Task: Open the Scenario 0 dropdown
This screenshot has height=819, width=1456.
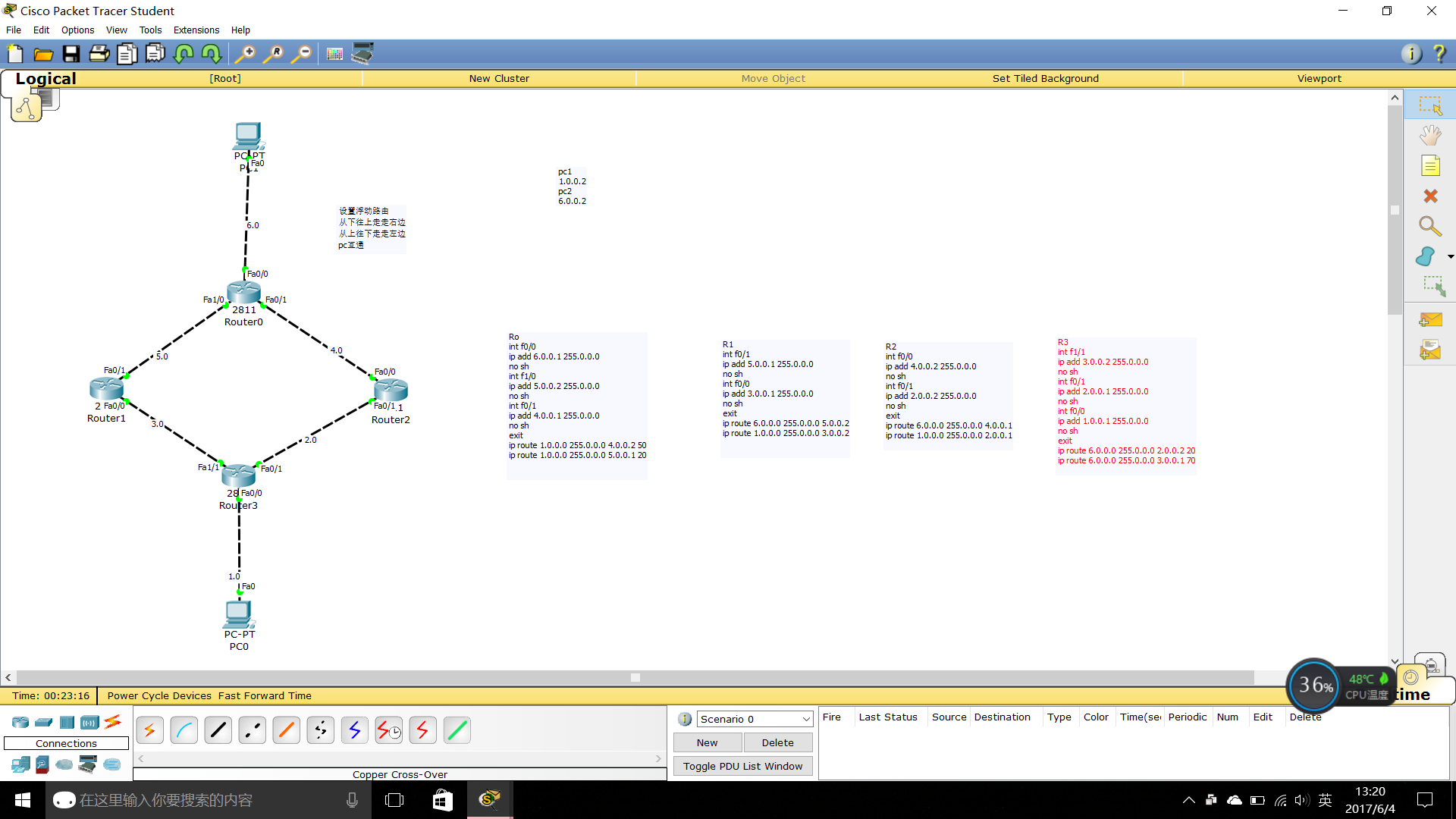Action: click(755, 719)
